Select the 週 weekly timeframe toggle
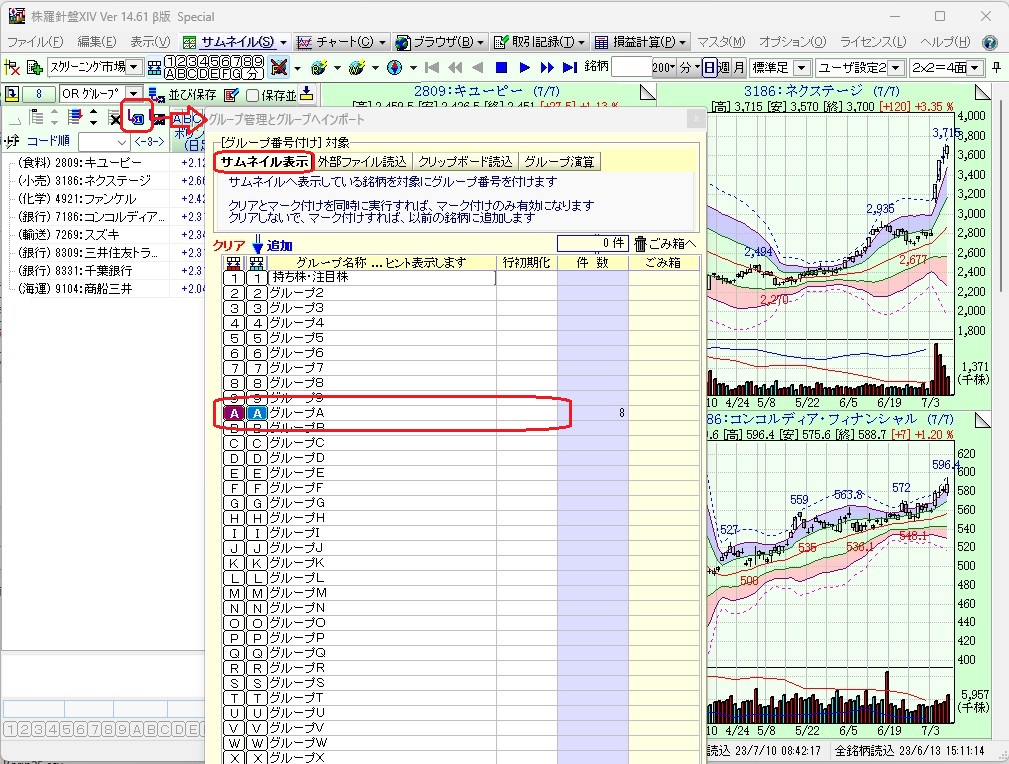Image resolution: width=1009 pixels, height=764 pixels. pyautogui.click(x=724, y=67)
